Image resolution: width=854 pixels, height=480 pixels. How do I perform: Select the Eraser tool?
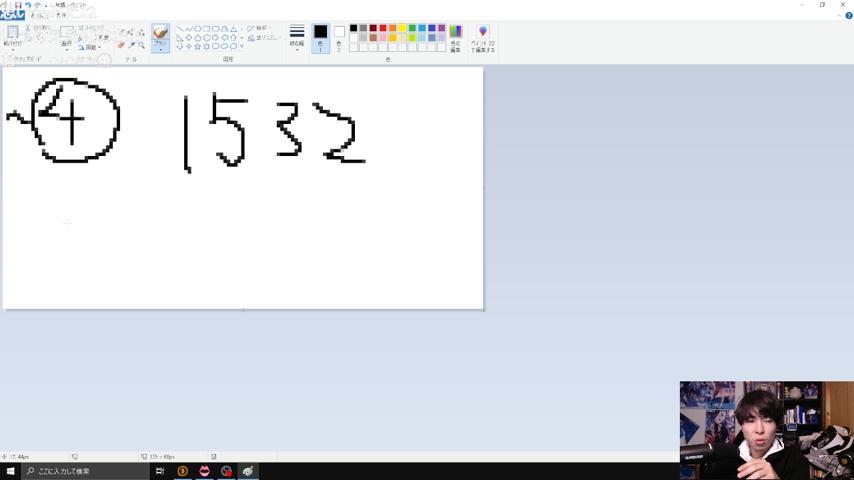click(121, 45)
